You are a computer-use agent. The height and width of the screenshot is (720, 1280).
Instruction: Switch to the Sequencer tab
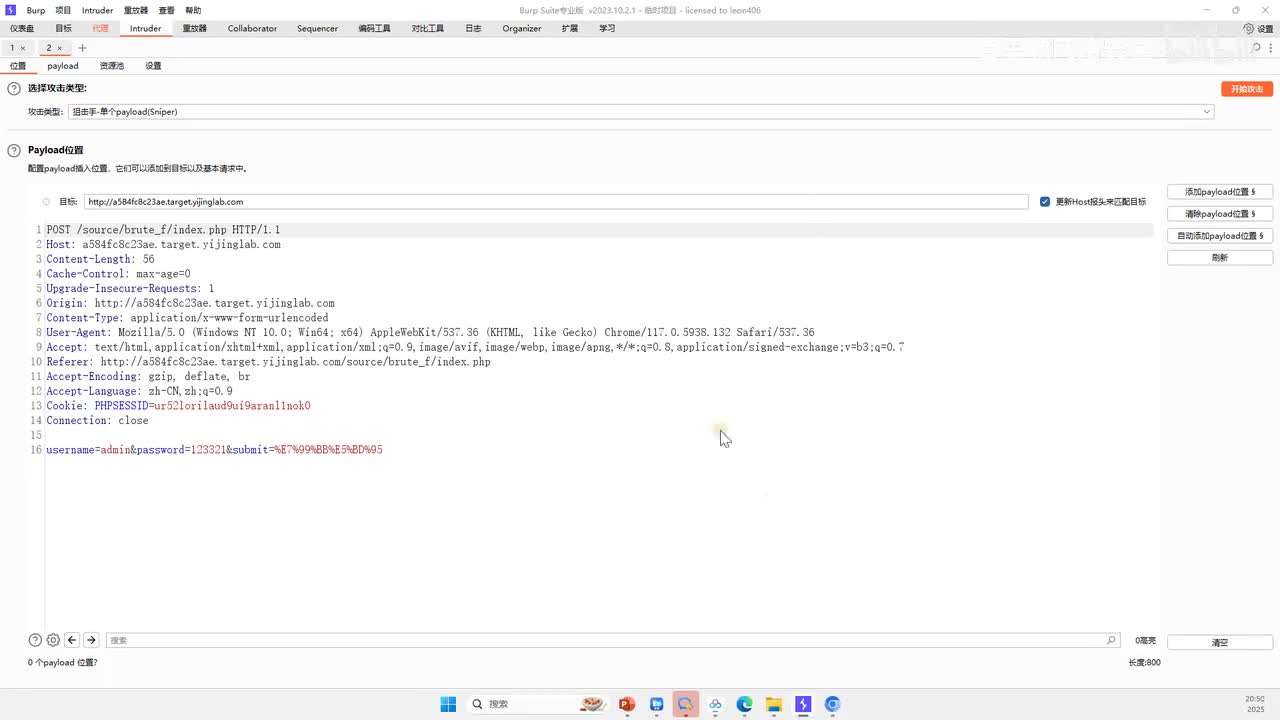coord(317,29)
